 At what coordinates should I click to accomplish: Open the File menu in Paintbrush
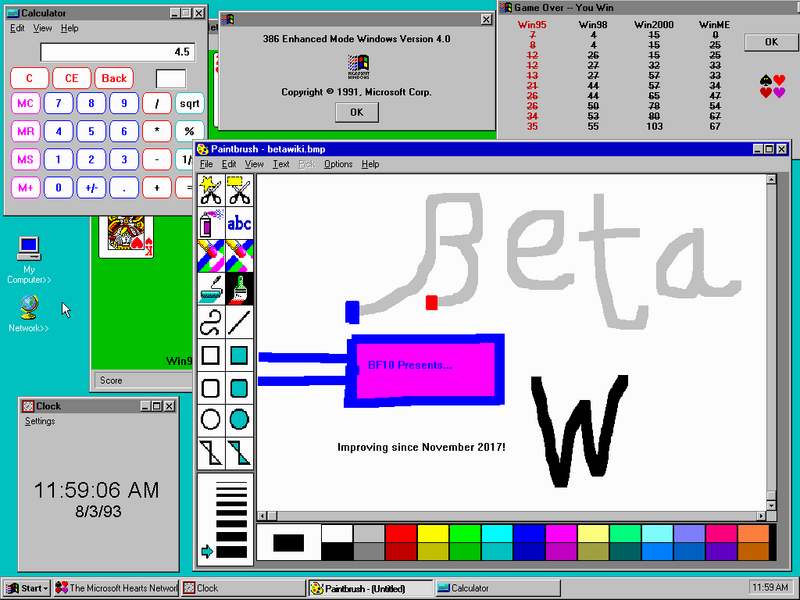(206, 164)
